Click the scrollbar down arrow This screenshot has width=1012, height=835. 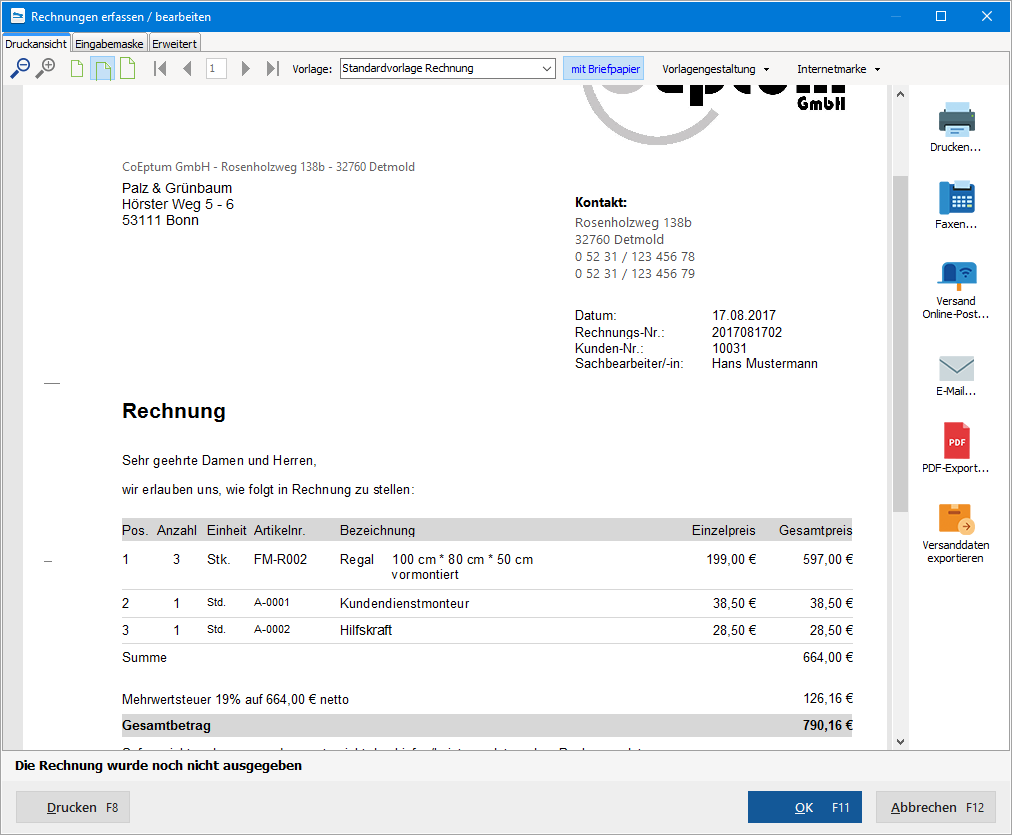click(x=900, y=742)
